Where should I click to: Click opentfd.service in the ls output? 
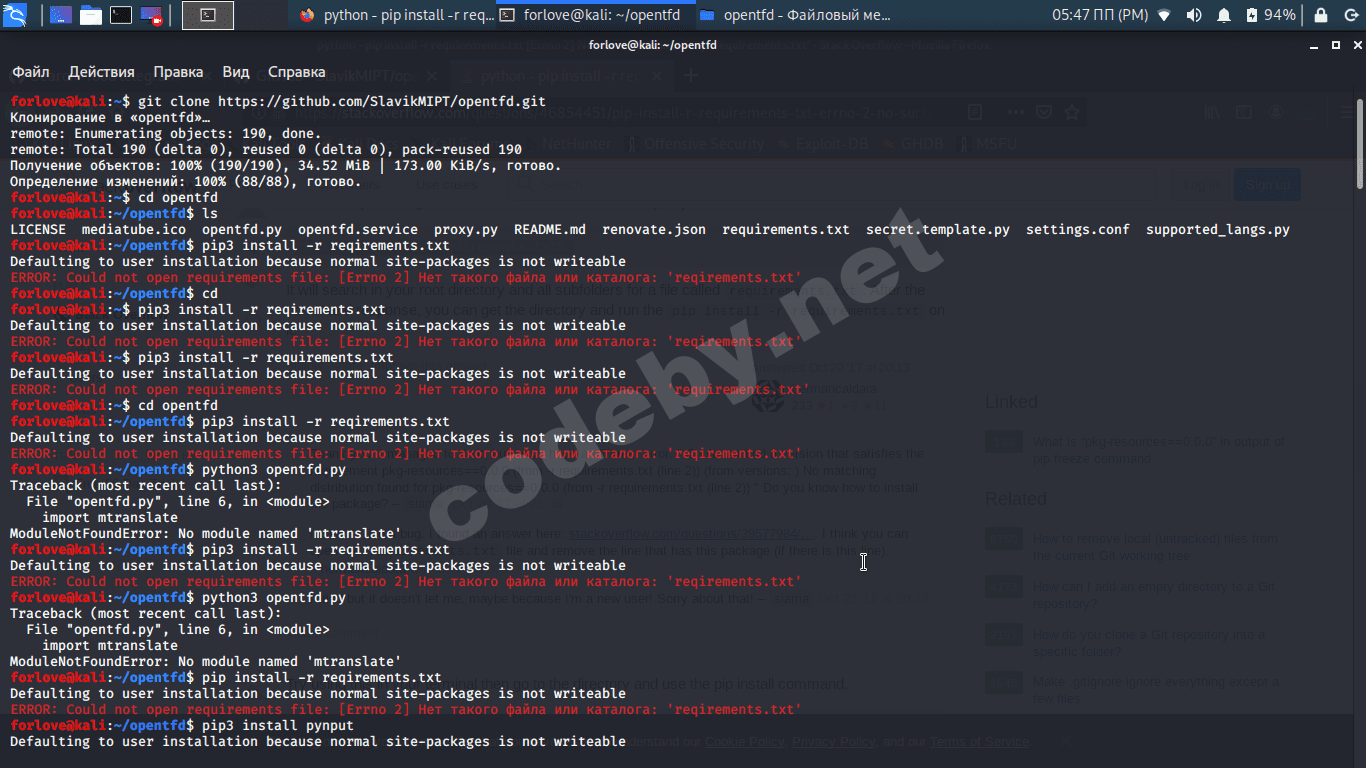click(358, 229)
